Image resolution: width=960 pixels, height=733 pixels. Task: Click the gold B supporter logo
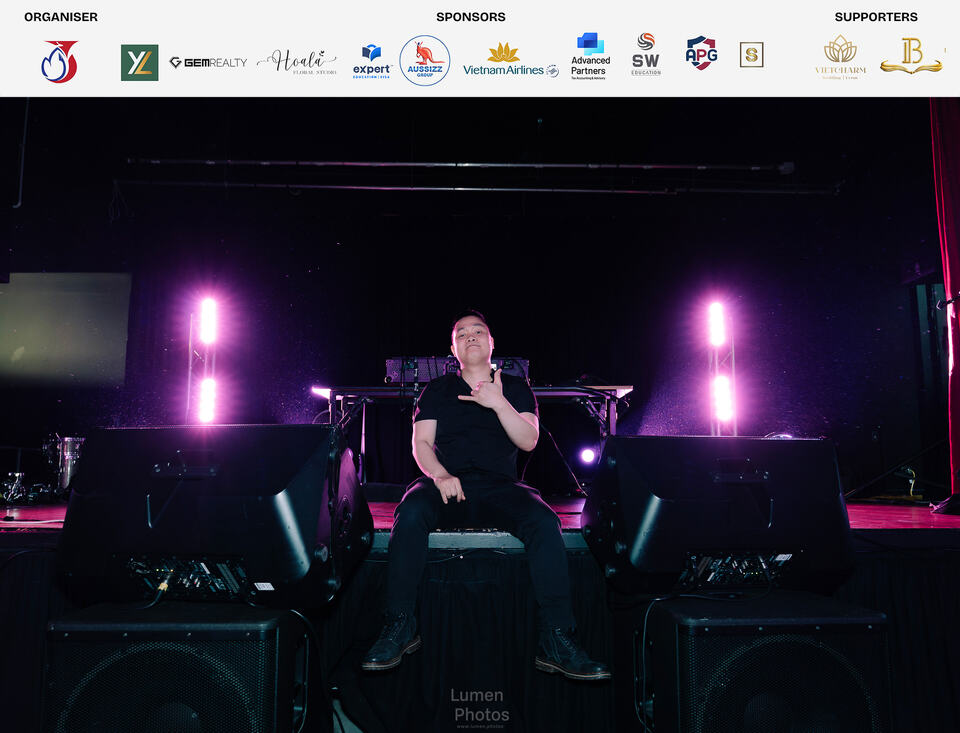pos(911,56)
